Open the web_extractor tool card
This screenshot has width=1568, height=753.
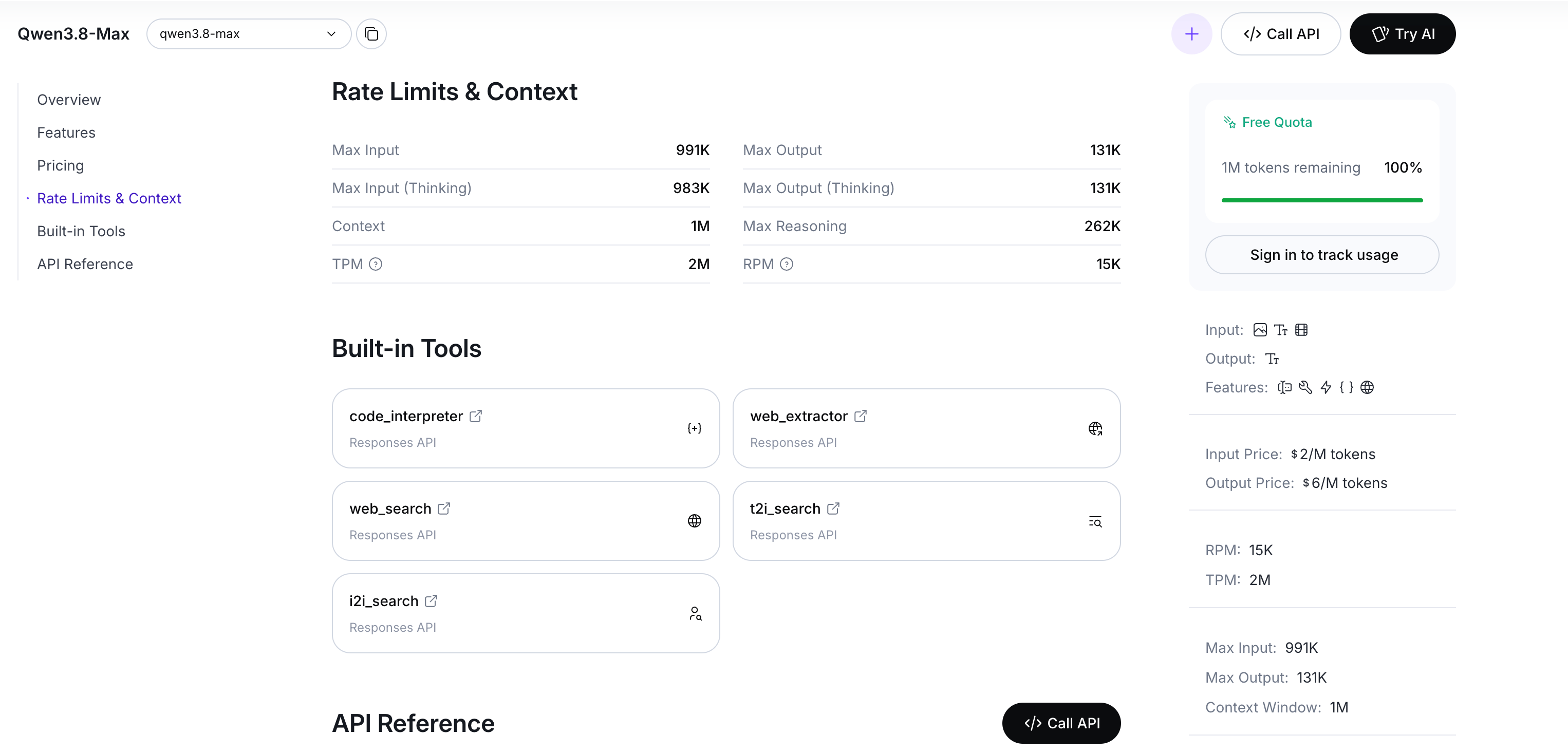pyautogui.click(x=926, y=428)
